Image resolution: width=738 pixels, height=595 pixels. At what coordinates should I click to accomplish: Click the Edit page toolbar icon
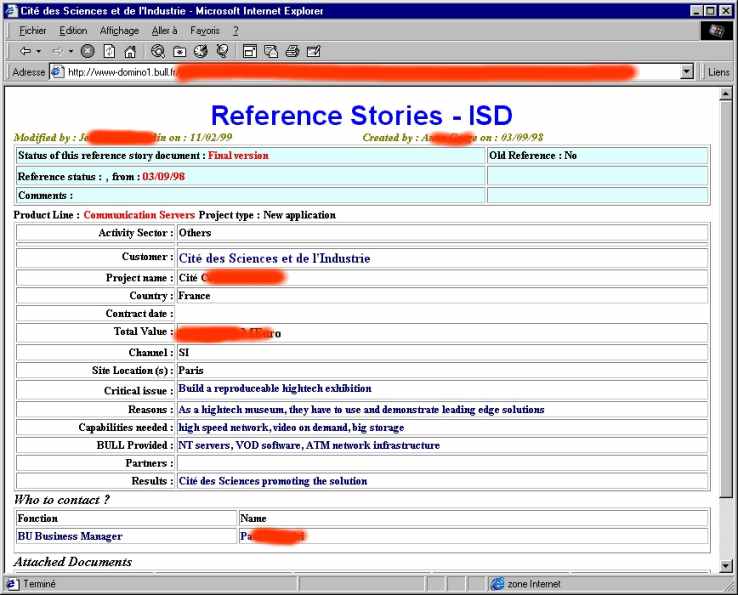point(313,51)
